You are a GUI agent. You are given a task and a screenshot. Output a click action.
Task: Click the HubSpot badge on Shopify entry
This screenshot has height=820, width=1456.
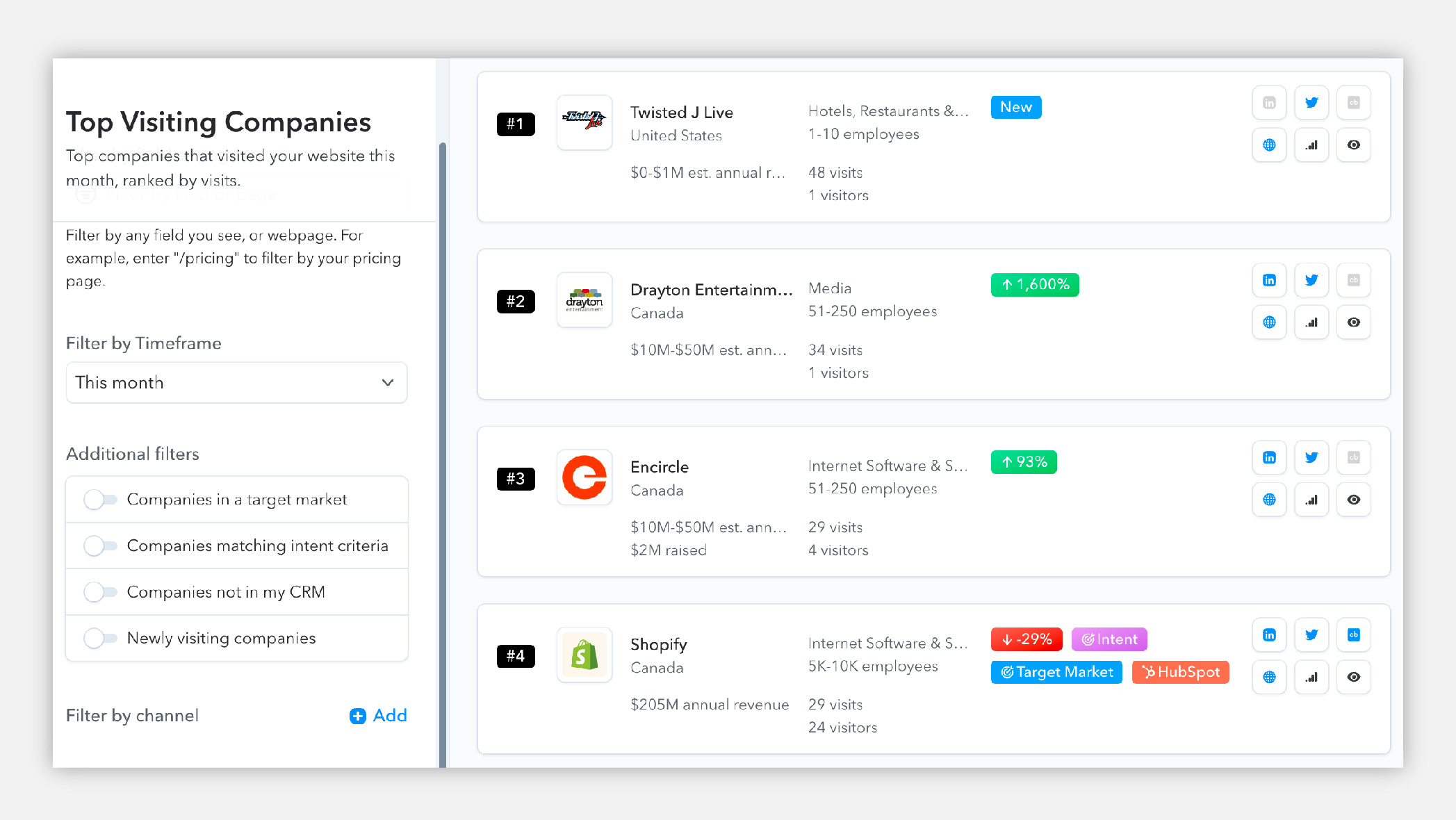(x=1181, y=672)
